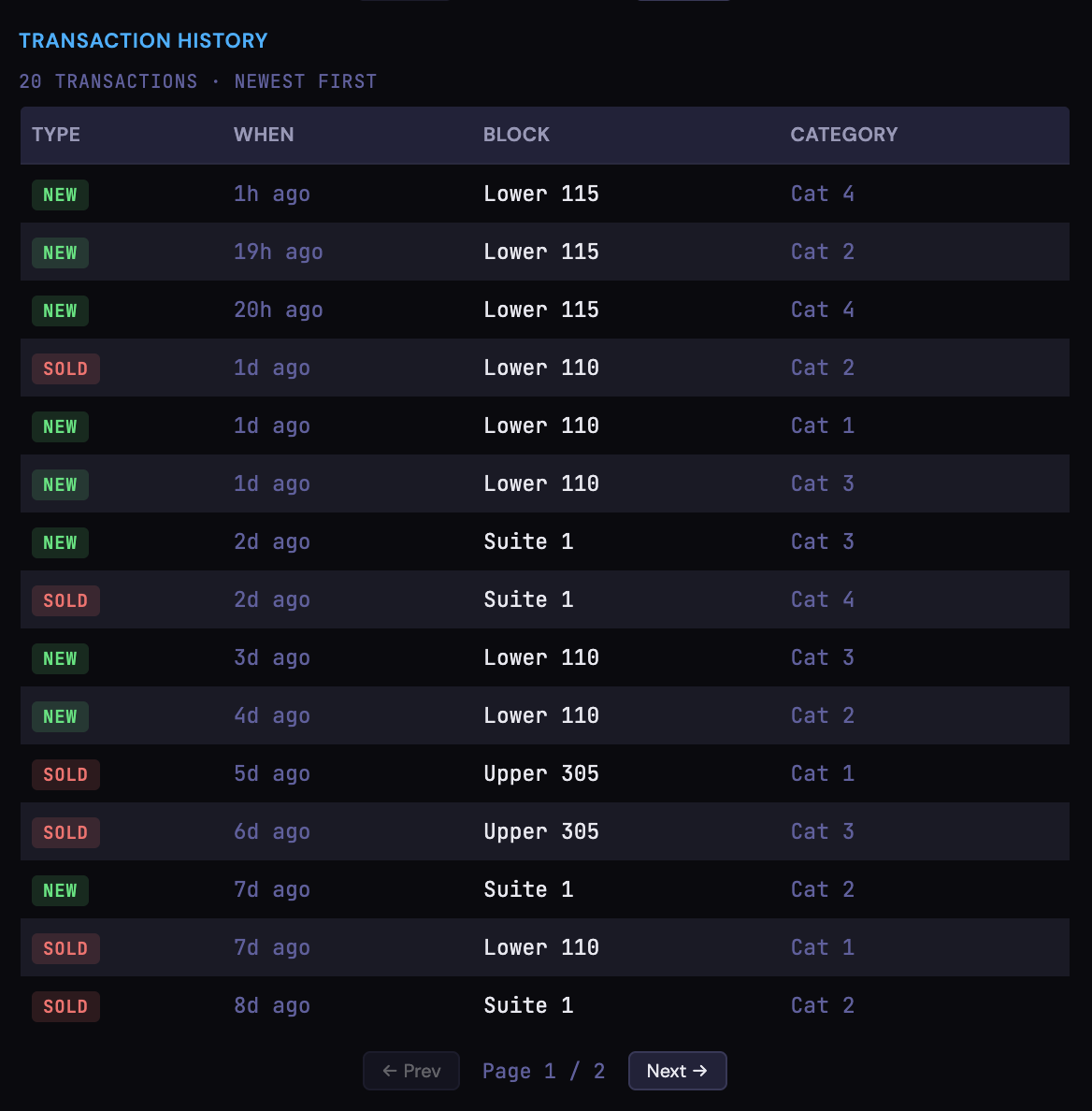Click the NEW badge for Lower 110 from 4d ago
This screenshot has height=1111, width=1092.
click(x=60, y=716)
